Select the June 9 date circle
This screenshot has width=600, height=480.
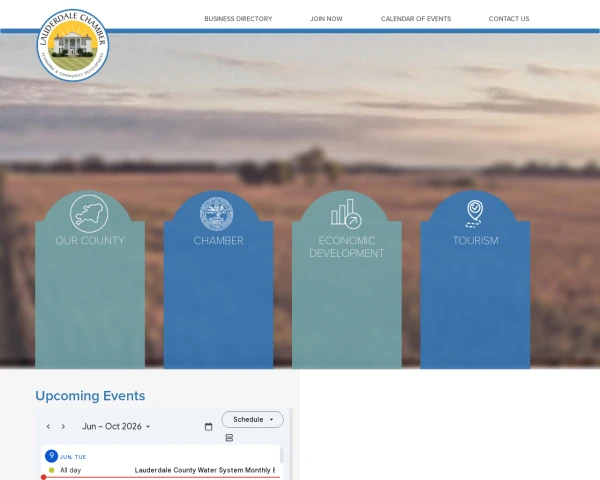click(51, 456)
